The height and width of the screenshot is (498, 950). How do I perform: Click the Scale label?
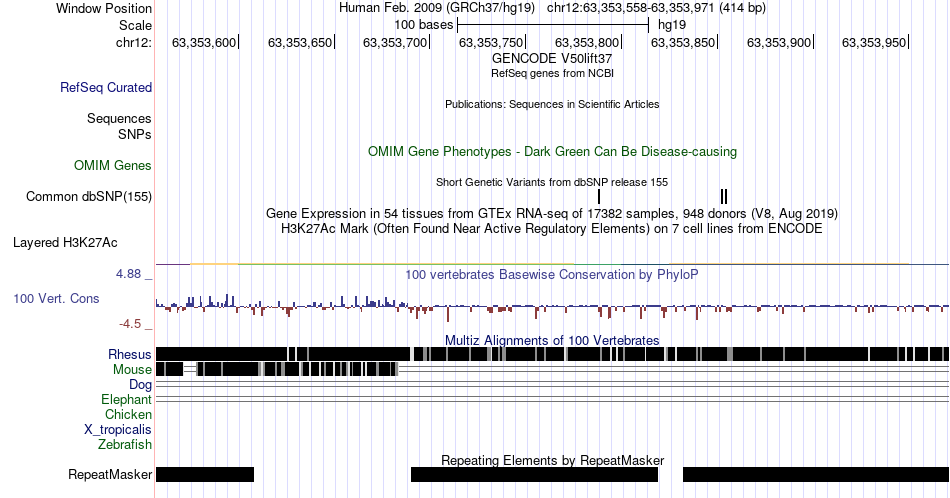click(135, 25)
